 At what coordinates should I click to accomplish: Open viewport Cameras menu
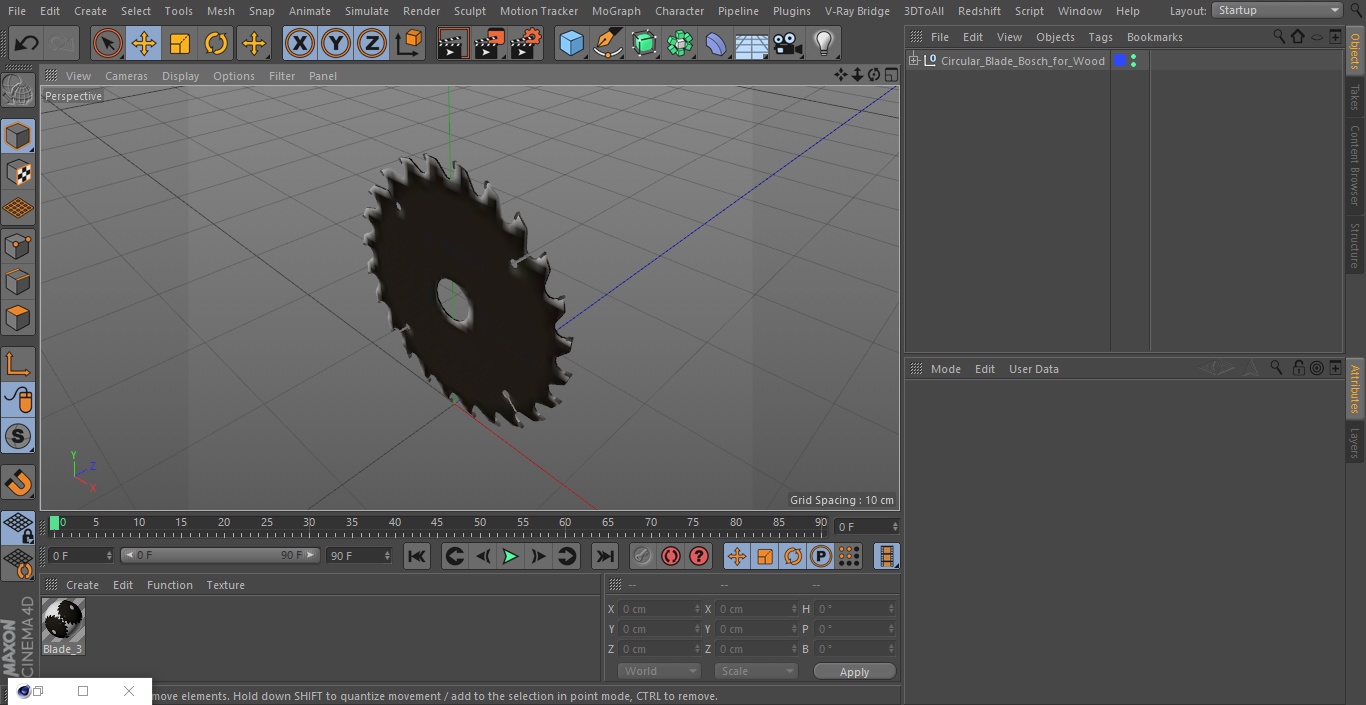click(x=126, y=76)
